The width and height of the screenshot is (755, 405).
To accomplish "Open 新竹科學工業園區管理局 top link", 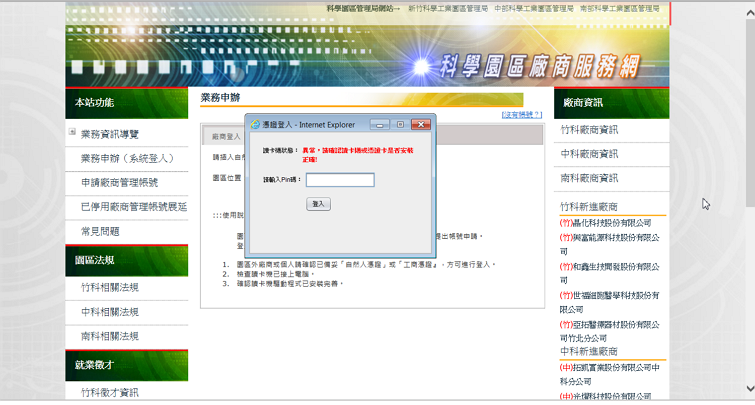I will (x=448, y=9).
